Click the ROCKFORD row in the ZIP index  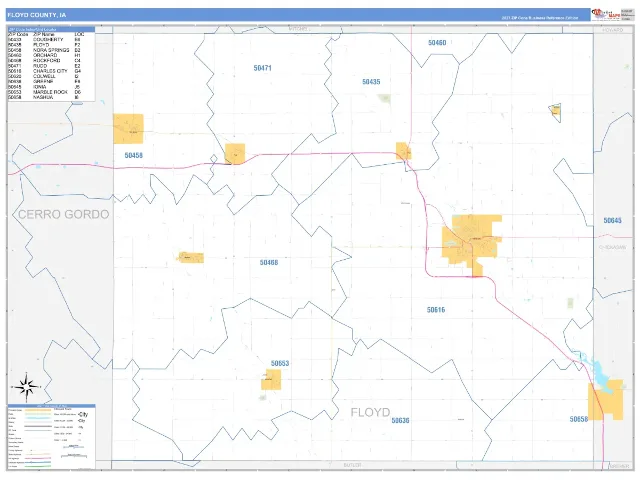click(45, 60)
